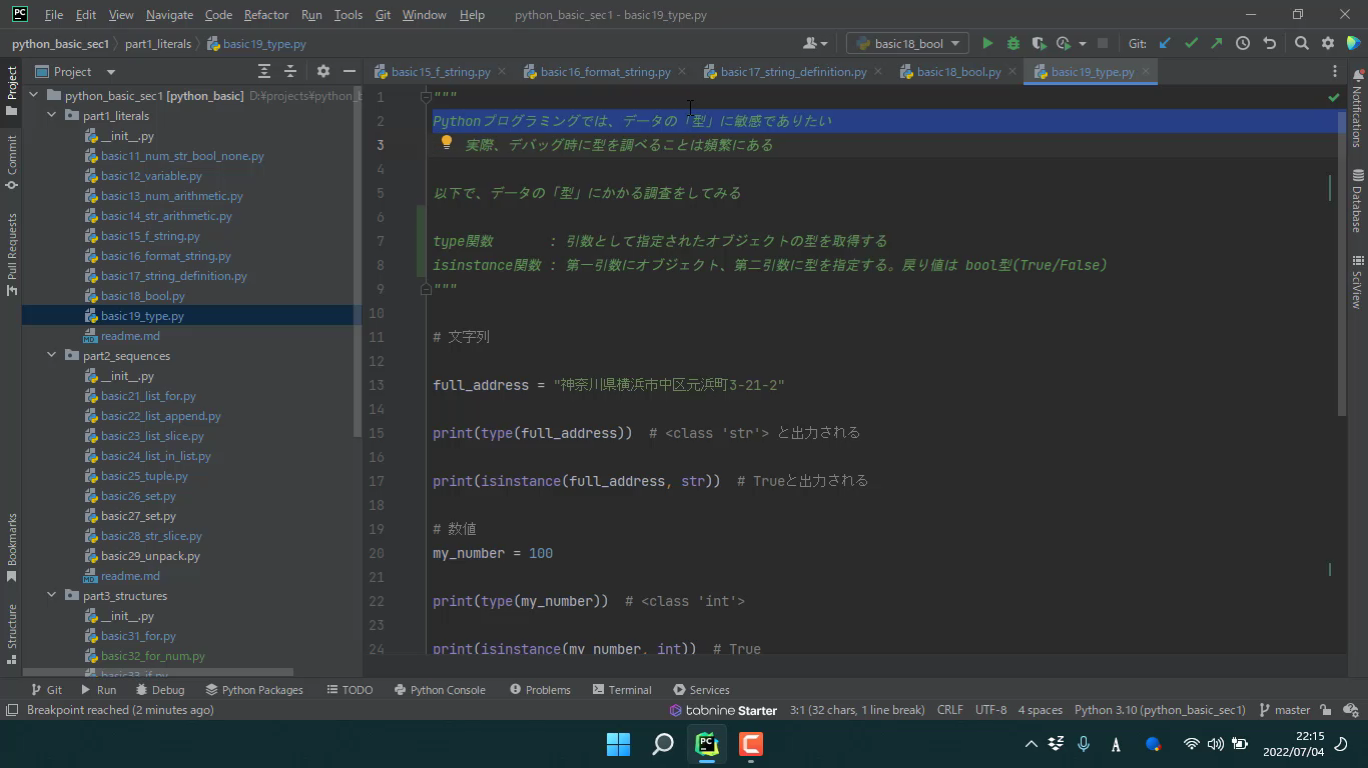Open the Refactor menu
1368x768 pixels.
[x=266, y=15]
